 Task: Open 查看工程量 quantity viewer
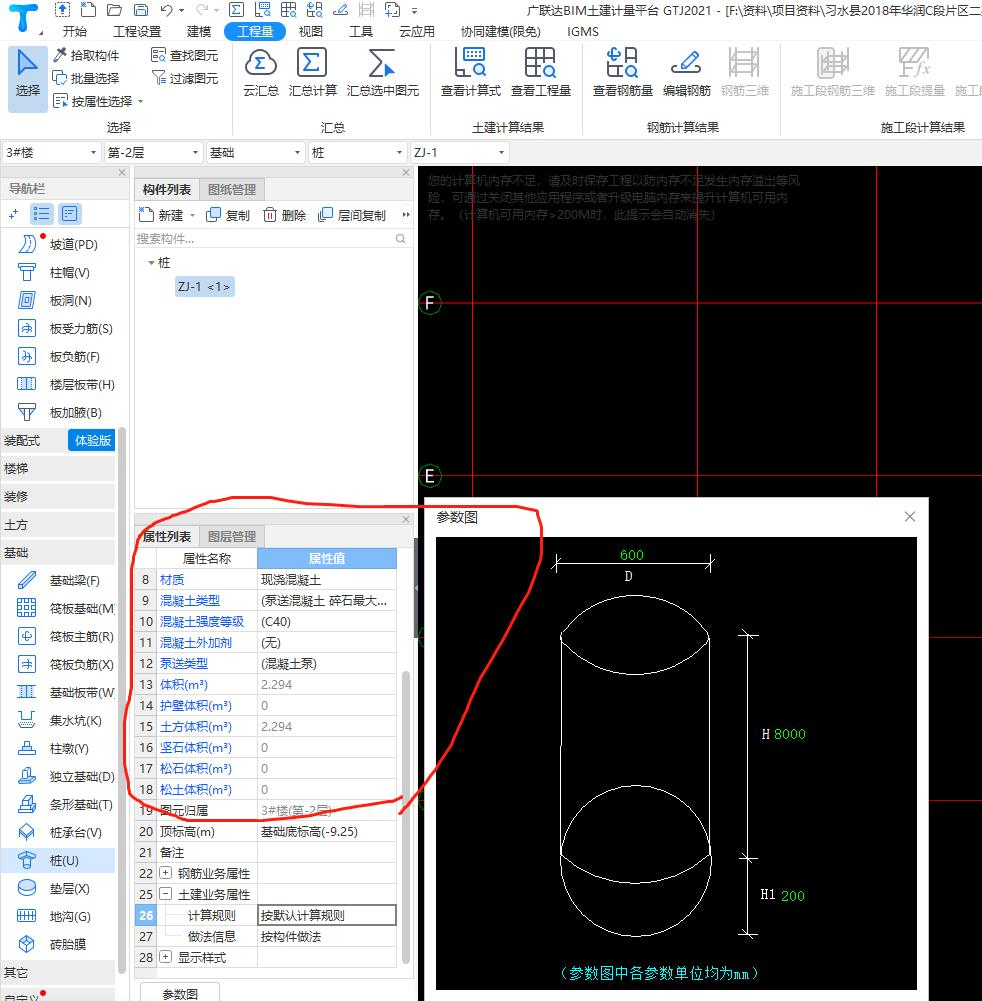click(541, 72)
